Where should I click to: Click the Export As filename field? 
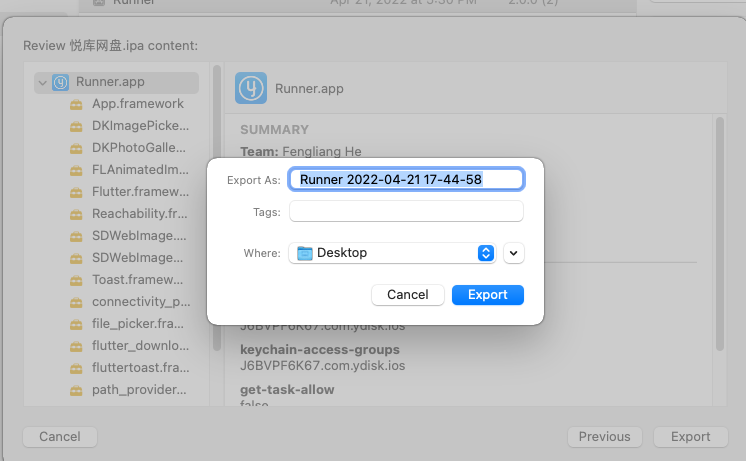406,179
